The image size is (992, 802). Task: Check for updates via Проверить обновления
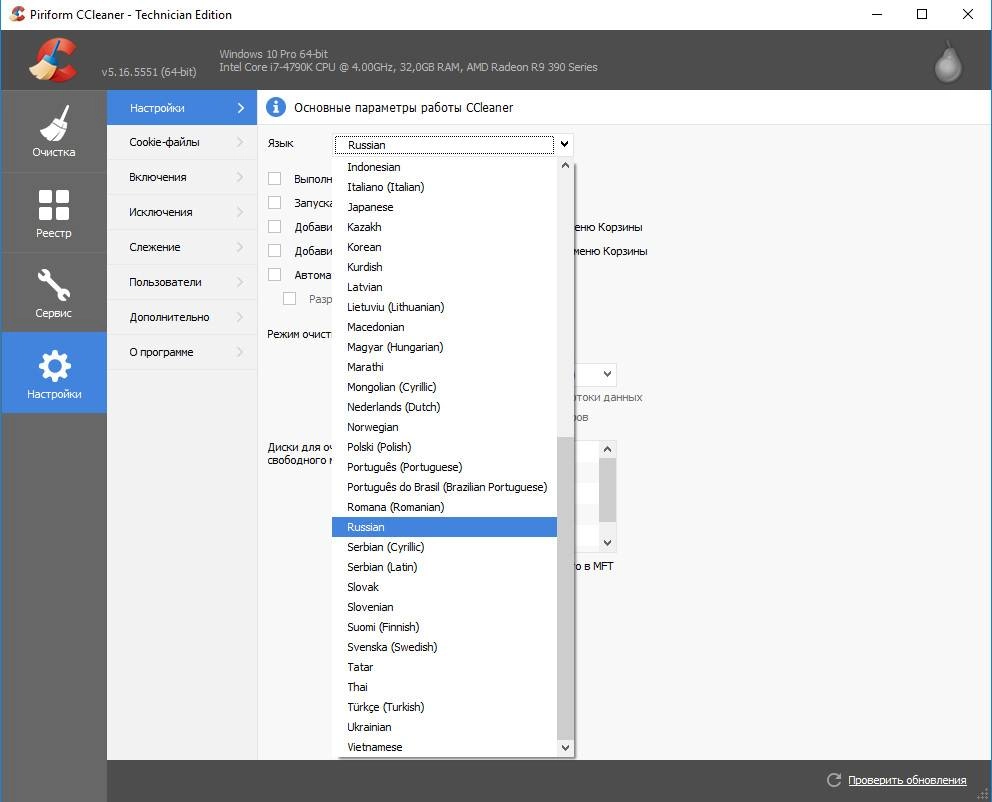pos(907,780)
